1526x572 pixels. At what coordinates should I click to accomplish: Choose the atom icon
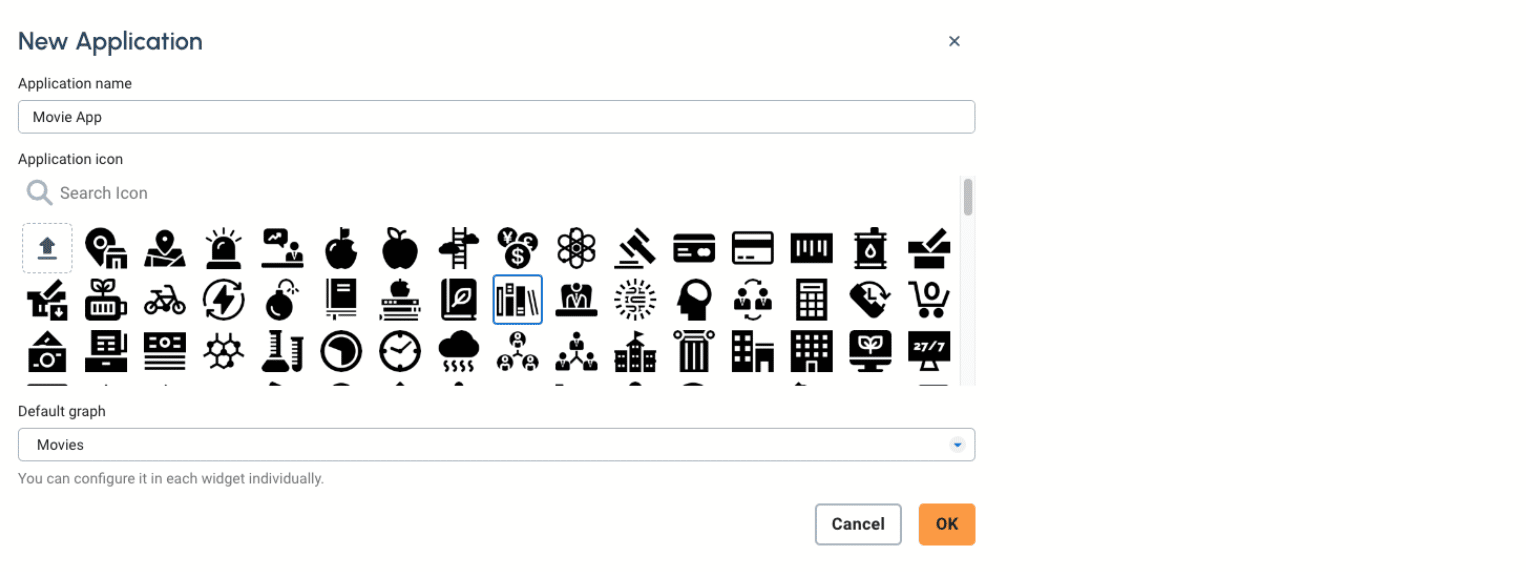click(576, 247)
